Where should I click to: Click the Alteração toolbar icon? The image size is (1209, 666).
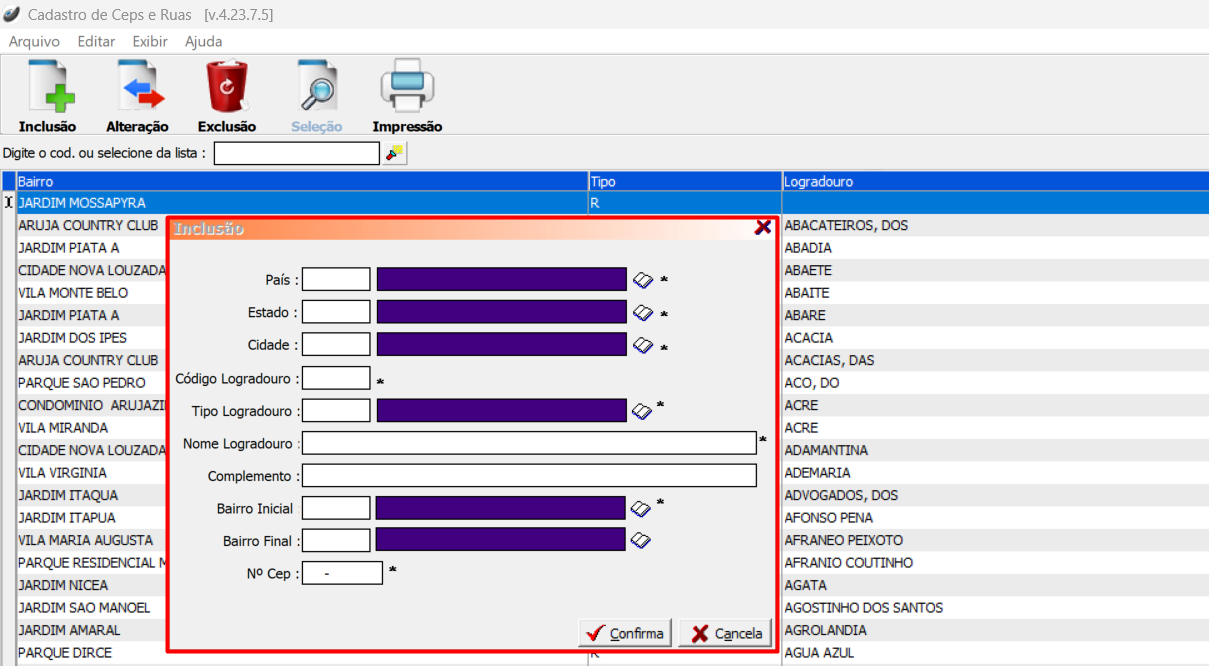(137, 88)
